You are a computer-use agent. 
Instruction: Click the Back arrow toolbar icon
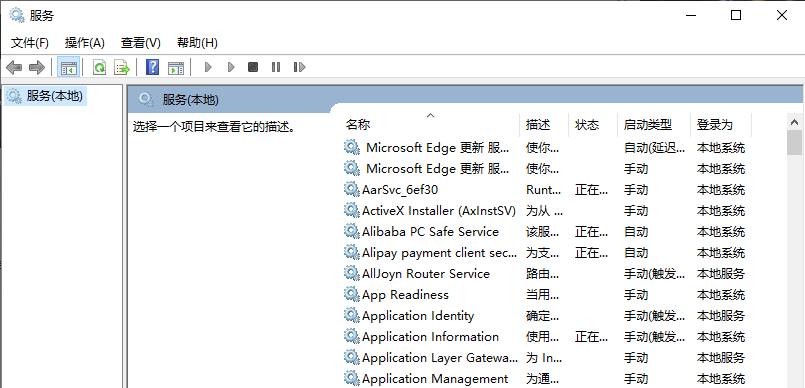(14, 67)
